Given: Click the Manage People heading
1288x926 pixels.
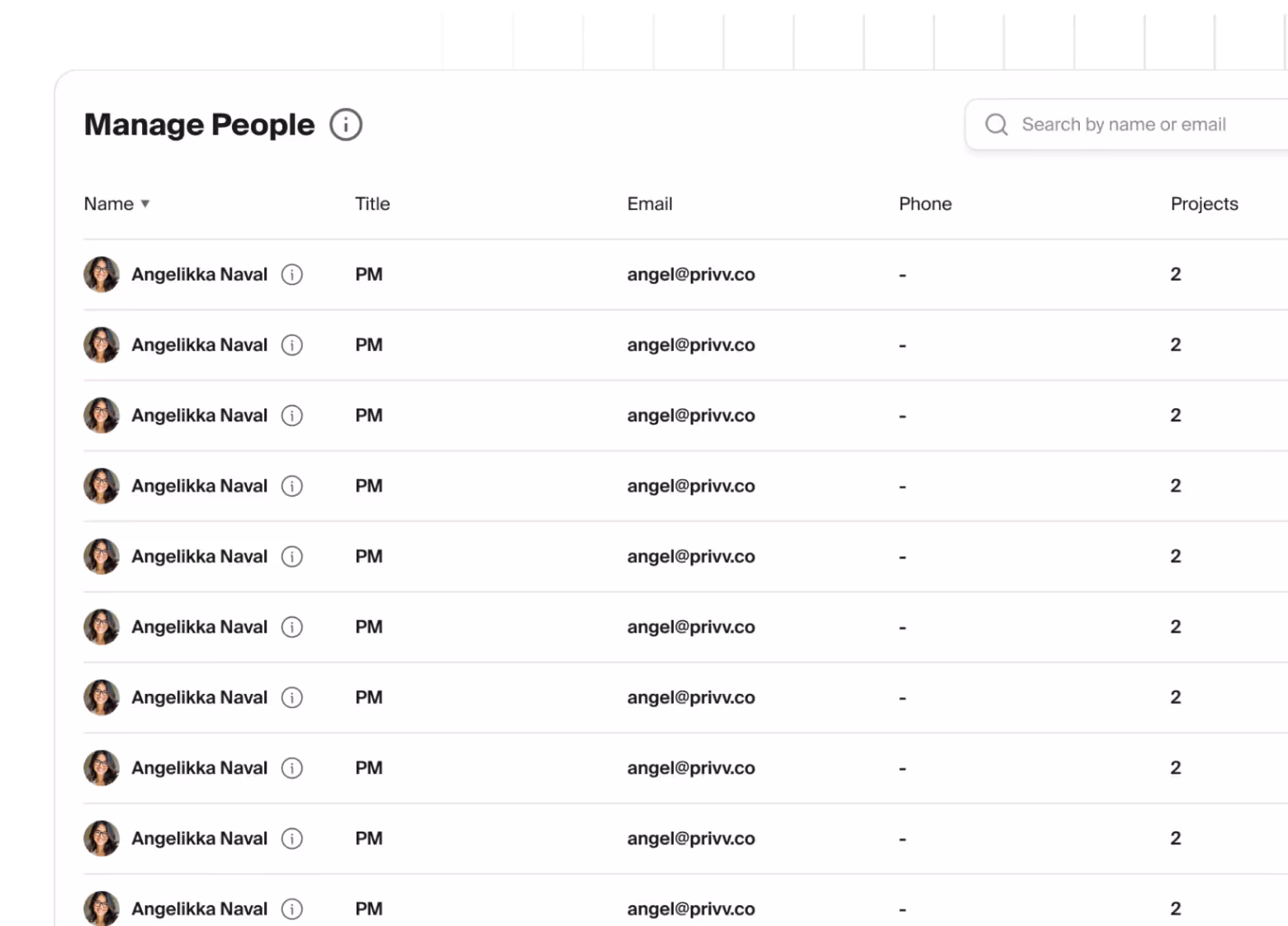Looking at the screenshot, I should (x=199, y=125).
